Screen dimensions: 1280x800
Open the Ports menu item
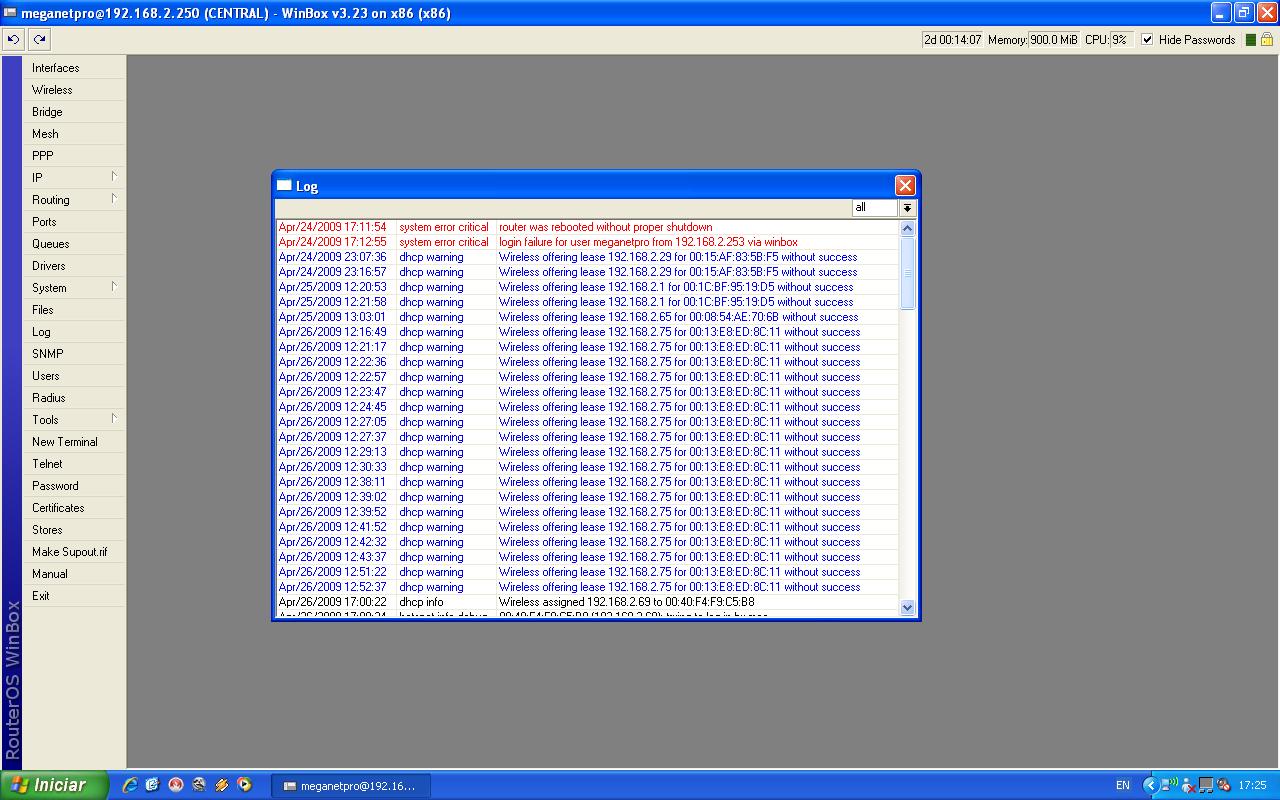[x=74, y=222]
